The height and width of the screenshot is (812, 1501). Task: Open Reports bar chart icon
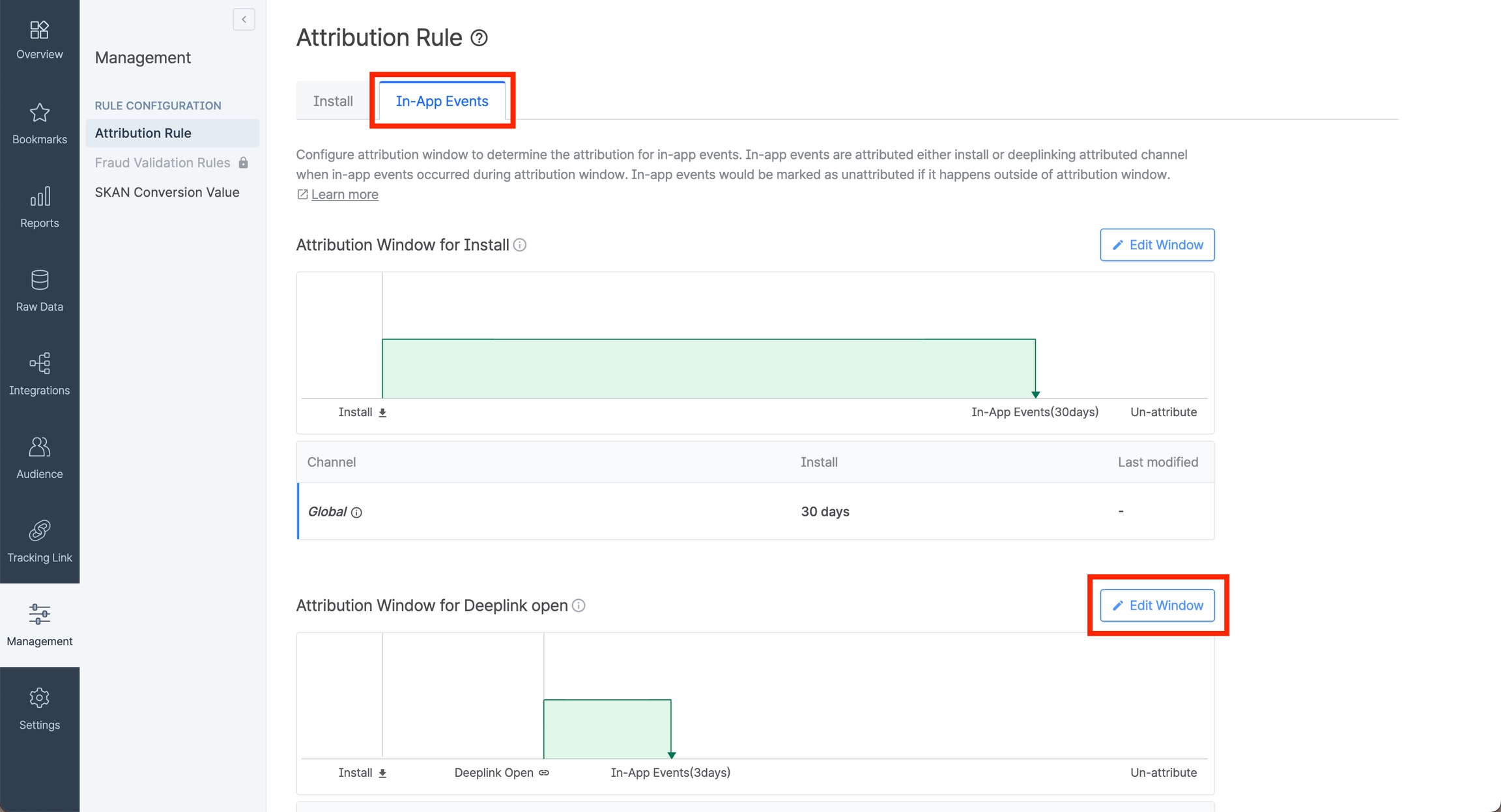39,197
